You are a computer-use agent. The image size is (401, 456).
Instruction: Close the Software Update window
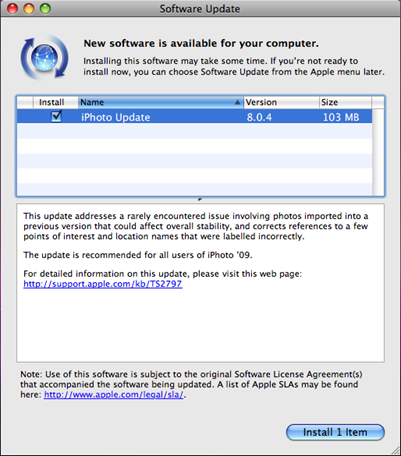(x=12, y=9)
